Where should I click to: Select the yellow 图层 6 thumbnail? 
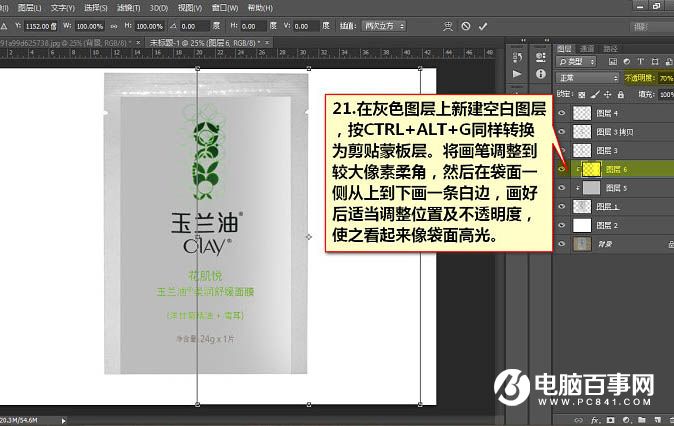(591, 169)
